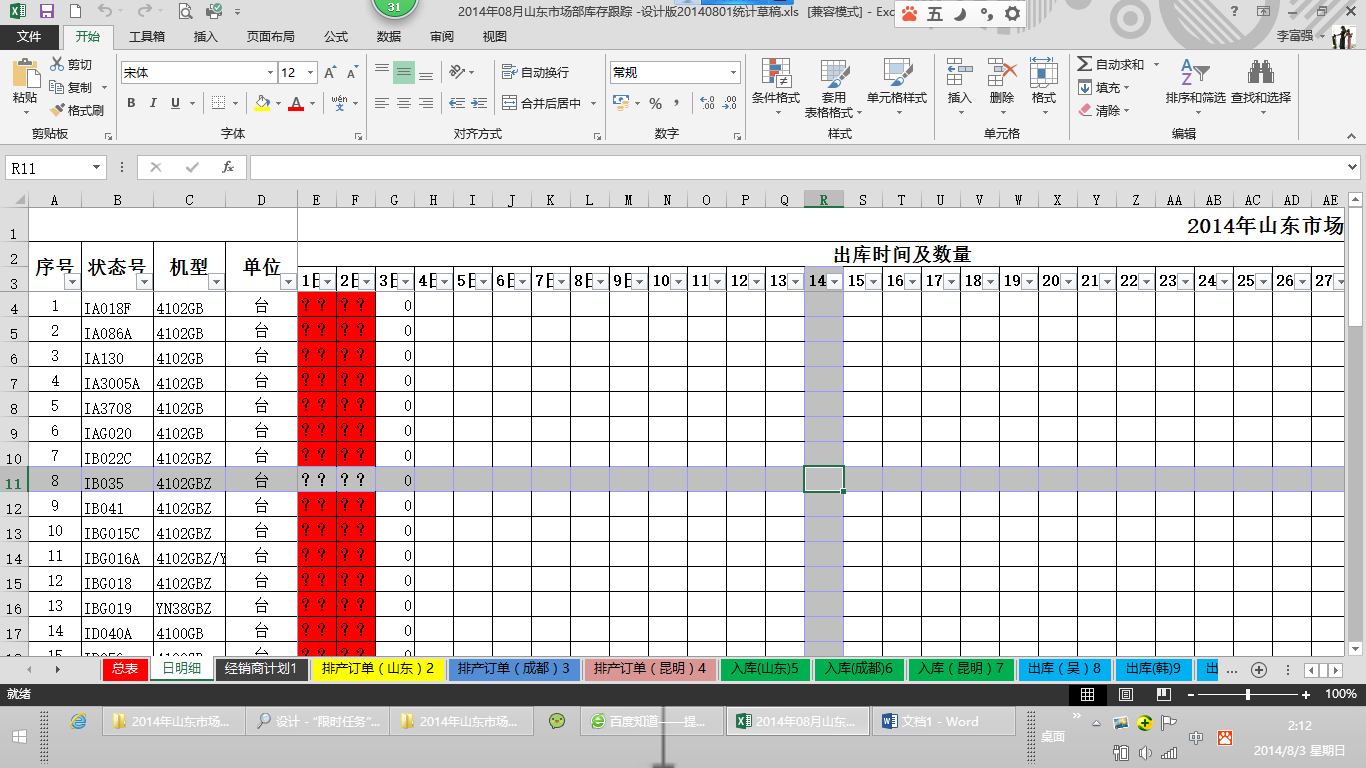Image resolution: width=1366 pixels, height=768 pixels.
Task: Expand the number format dropdown 常规
Action: coord(733,73)
